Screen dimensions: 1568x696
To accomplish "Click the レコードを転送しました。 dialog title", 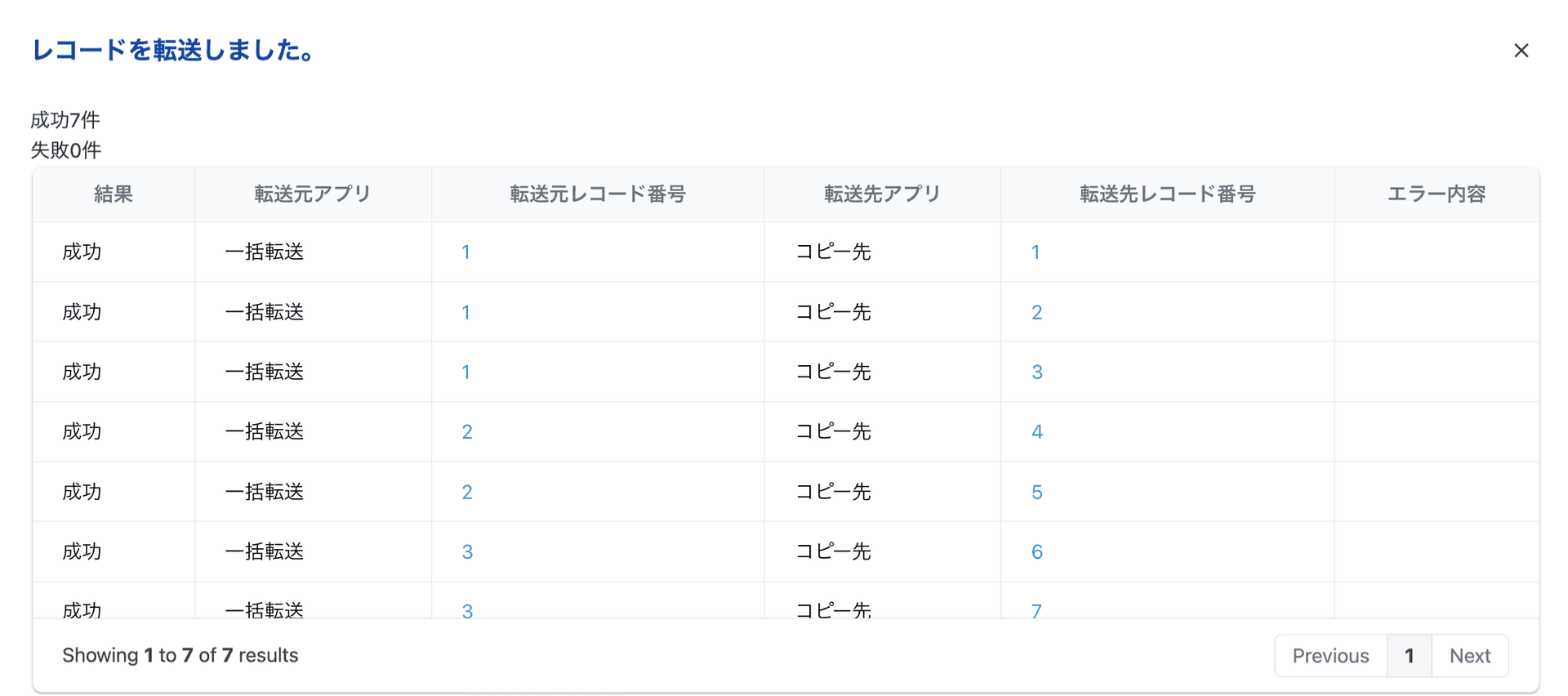I will pos(172,50).
